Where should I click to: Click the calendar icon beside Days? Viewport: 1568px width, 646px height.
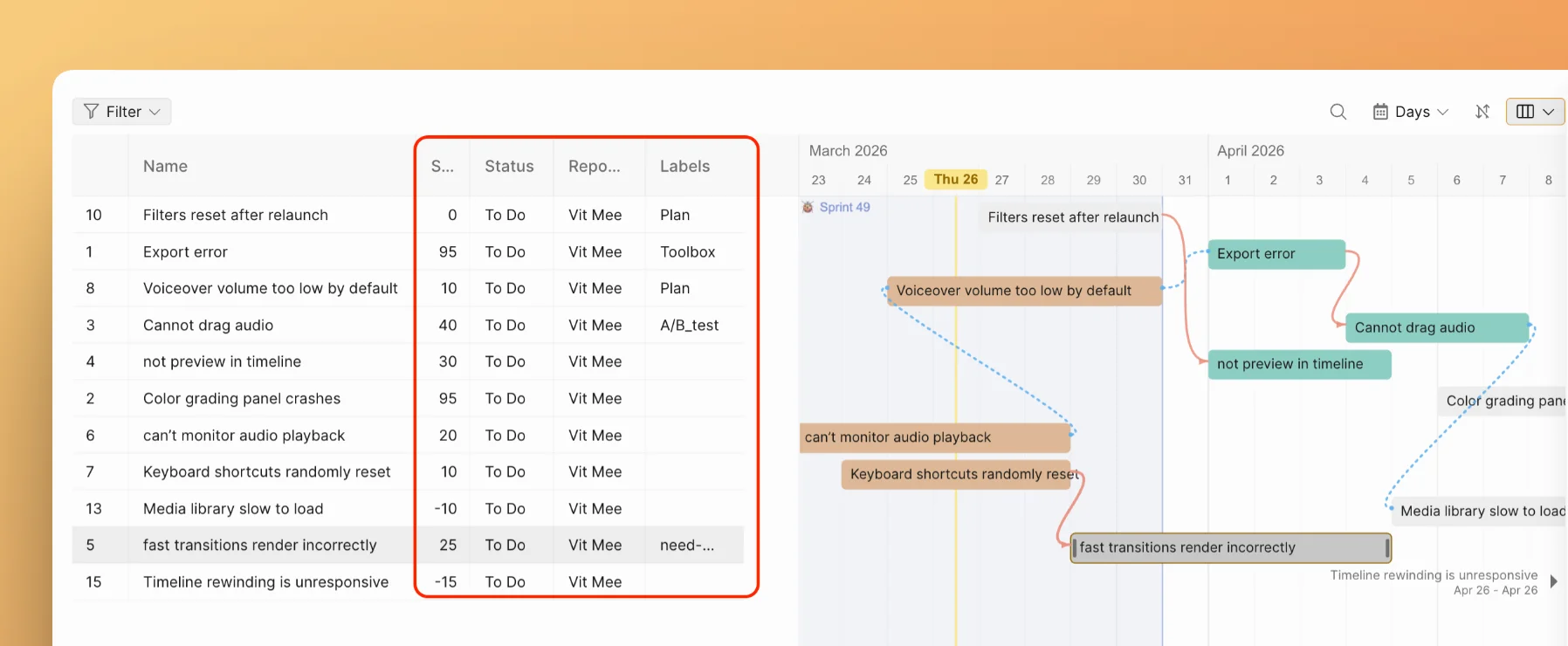(1380, 112)
